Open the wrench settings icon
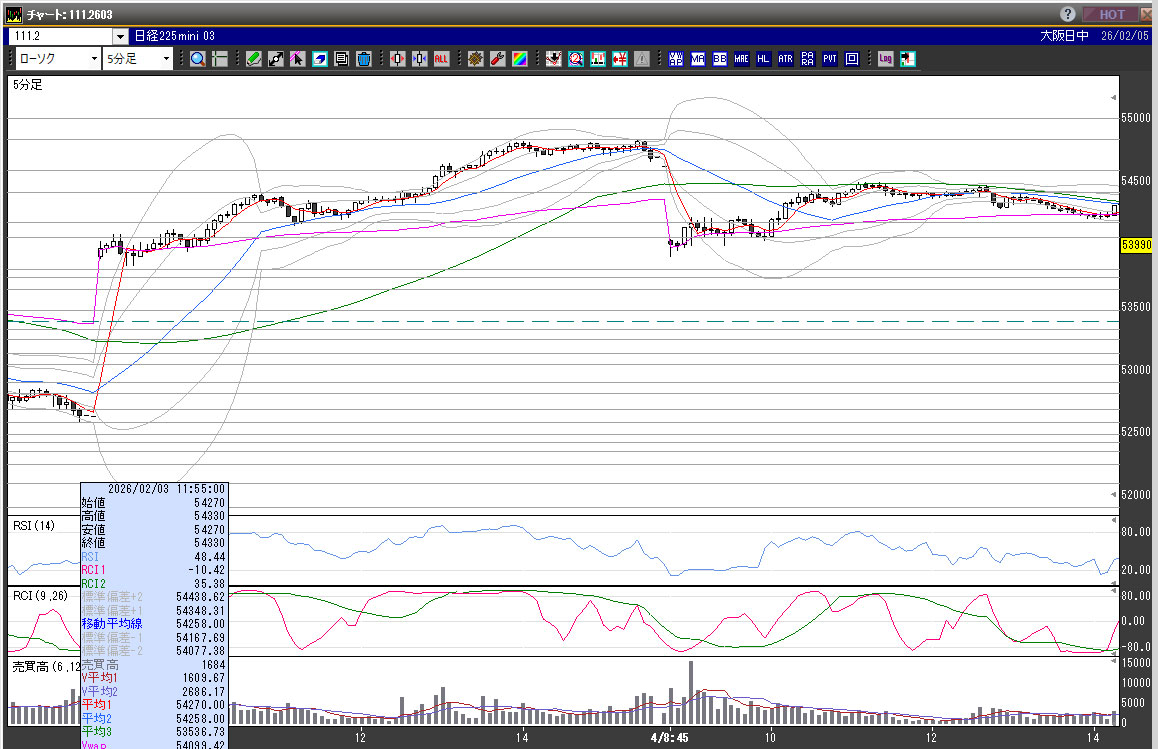Image resolution: width=1158 pixels, height=749 pixels. 497,59
